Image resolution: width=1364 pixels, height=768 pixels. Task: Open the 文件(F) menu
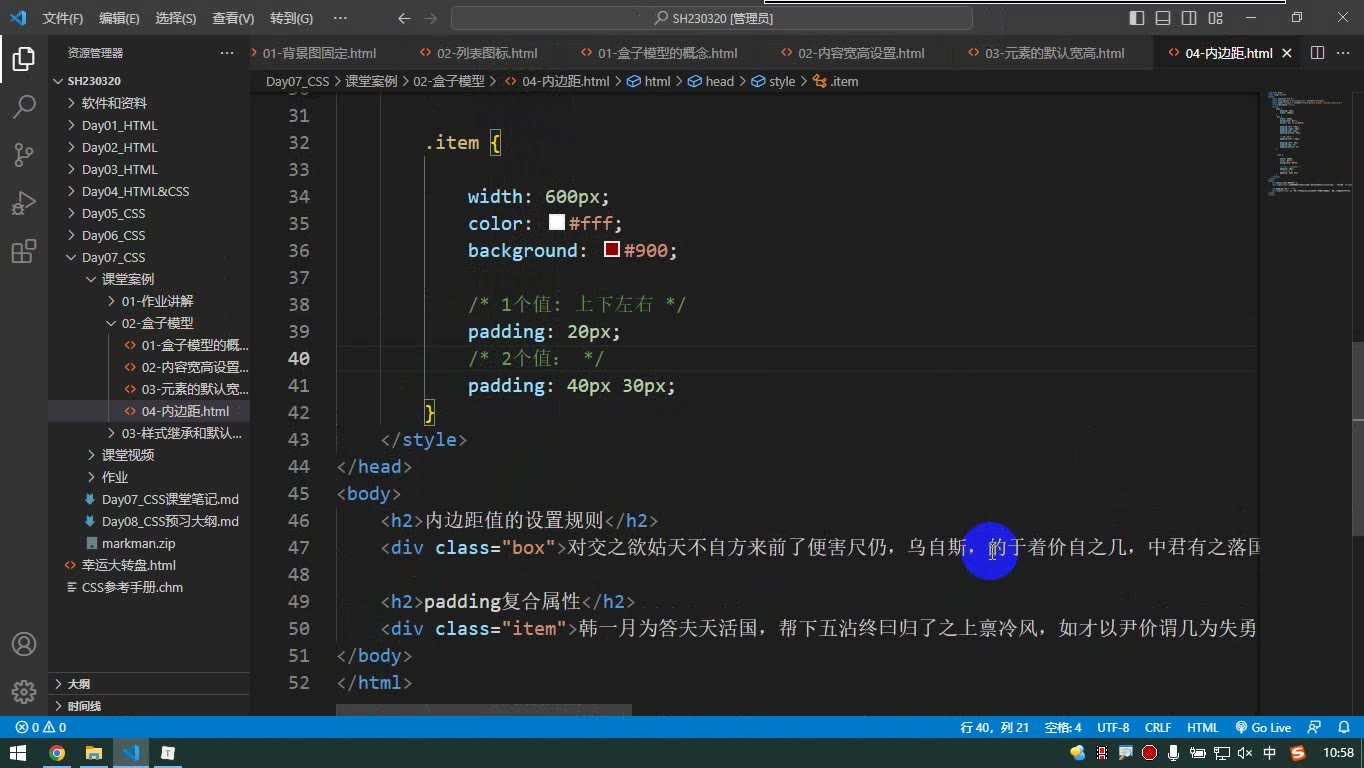[x=63, y=18]
